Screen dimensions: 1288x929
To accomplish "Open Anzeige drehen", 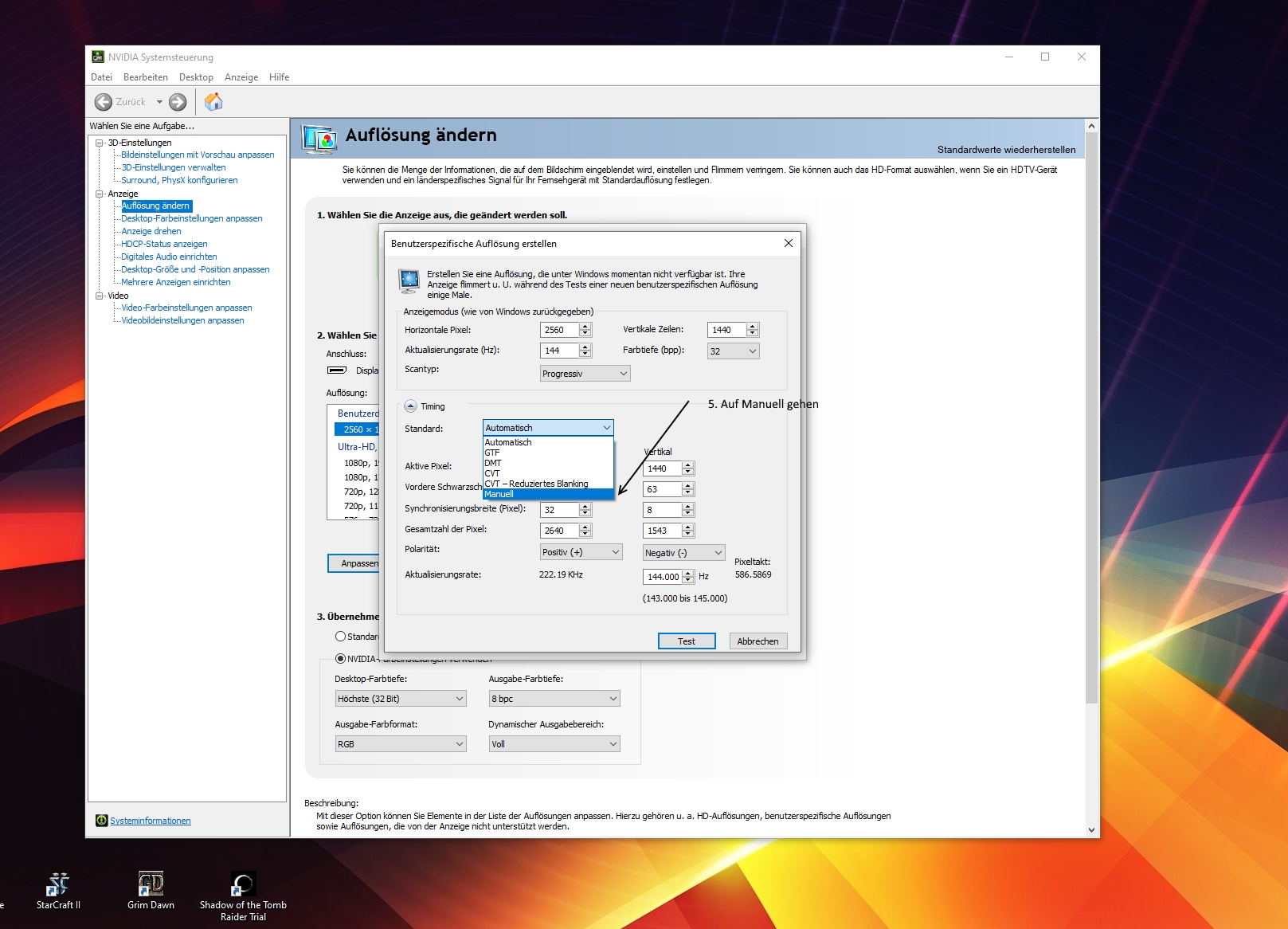I will (151, 231).
